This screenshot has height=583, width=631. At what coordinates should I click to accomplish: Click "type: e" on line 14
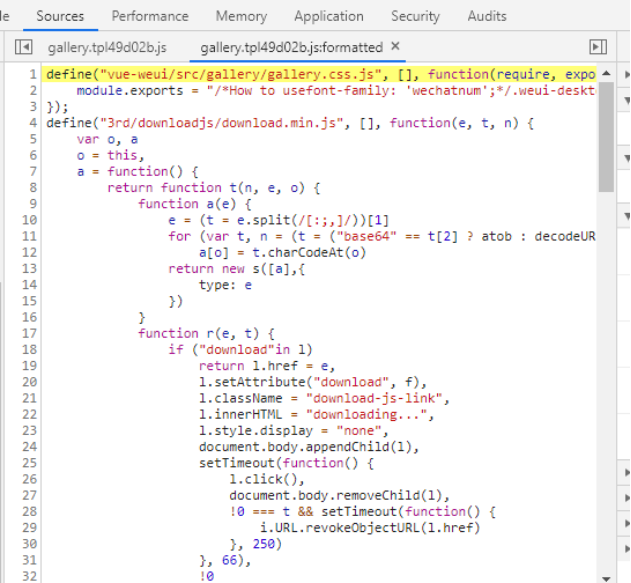(225, 285)
